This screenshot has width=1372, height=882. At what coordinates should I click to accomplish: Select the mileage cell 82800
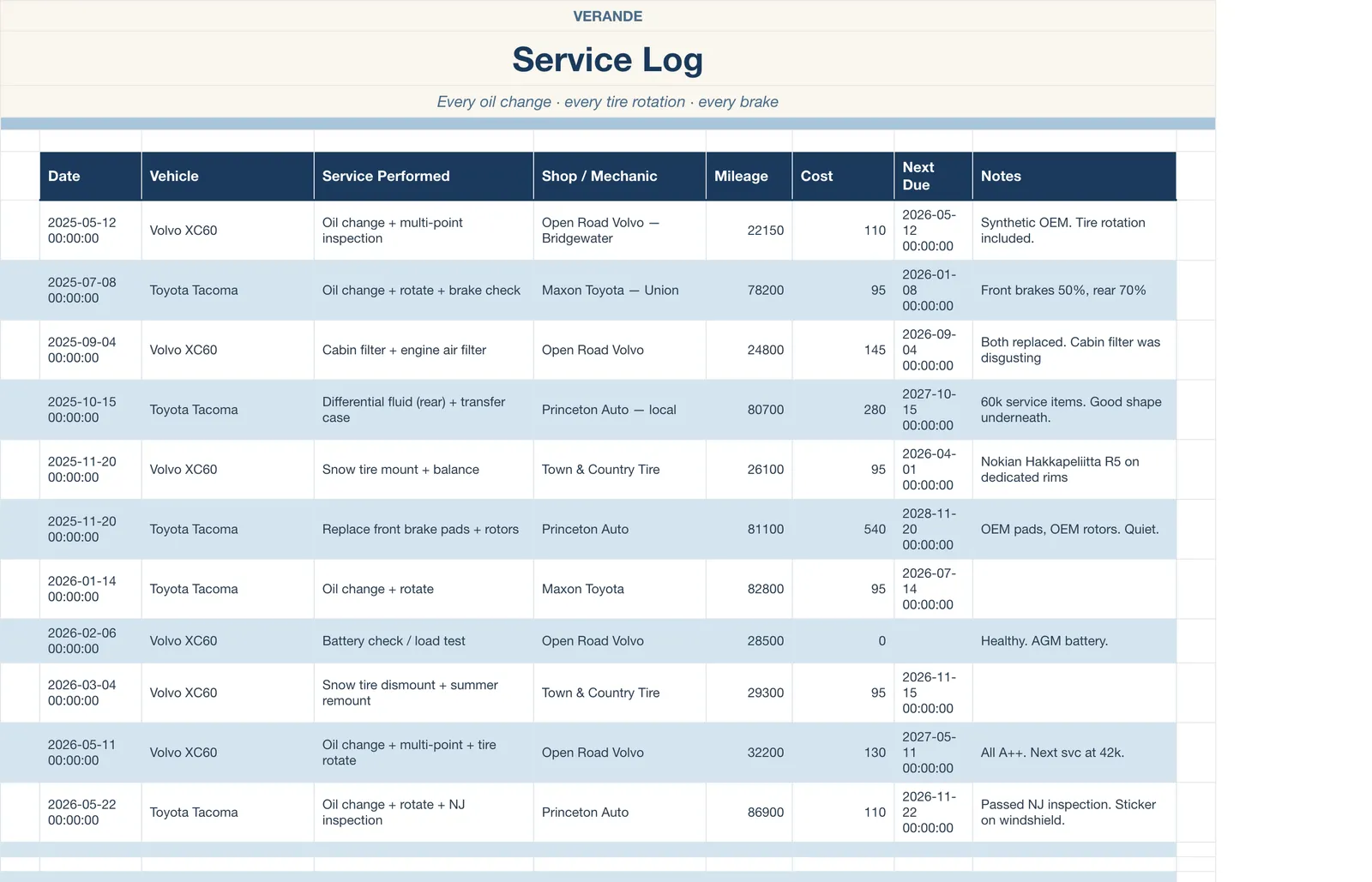pyautogui.click(x=749, y=589)
